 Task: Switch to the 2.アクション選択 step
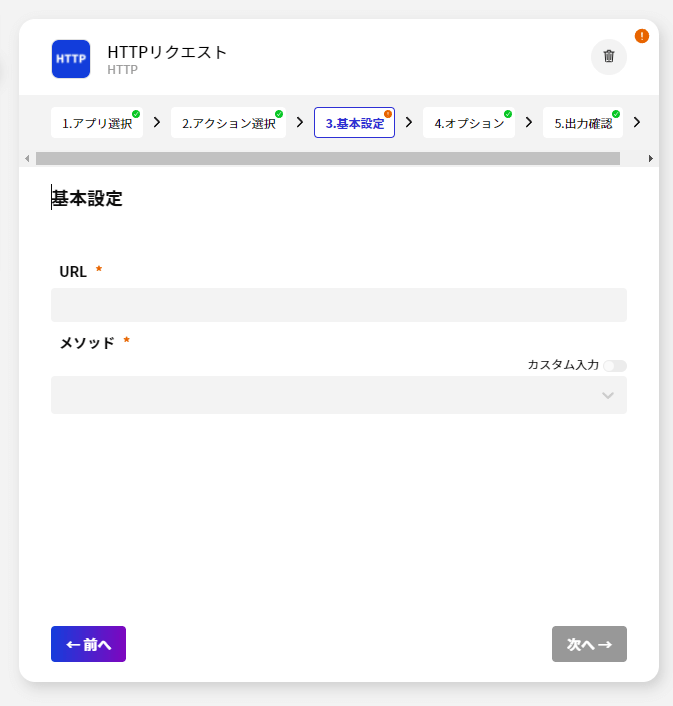tap(228, 124)
